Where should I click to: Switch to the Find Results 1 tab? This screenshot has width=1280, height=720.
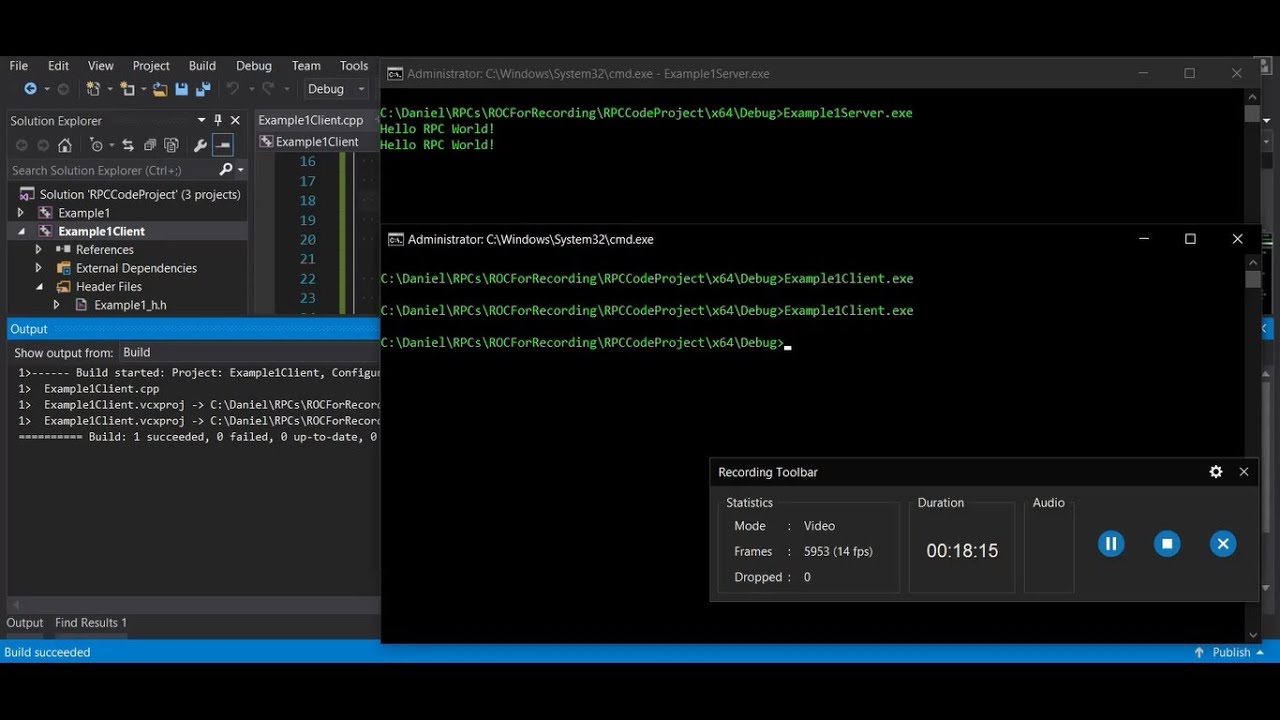[91, 623]
